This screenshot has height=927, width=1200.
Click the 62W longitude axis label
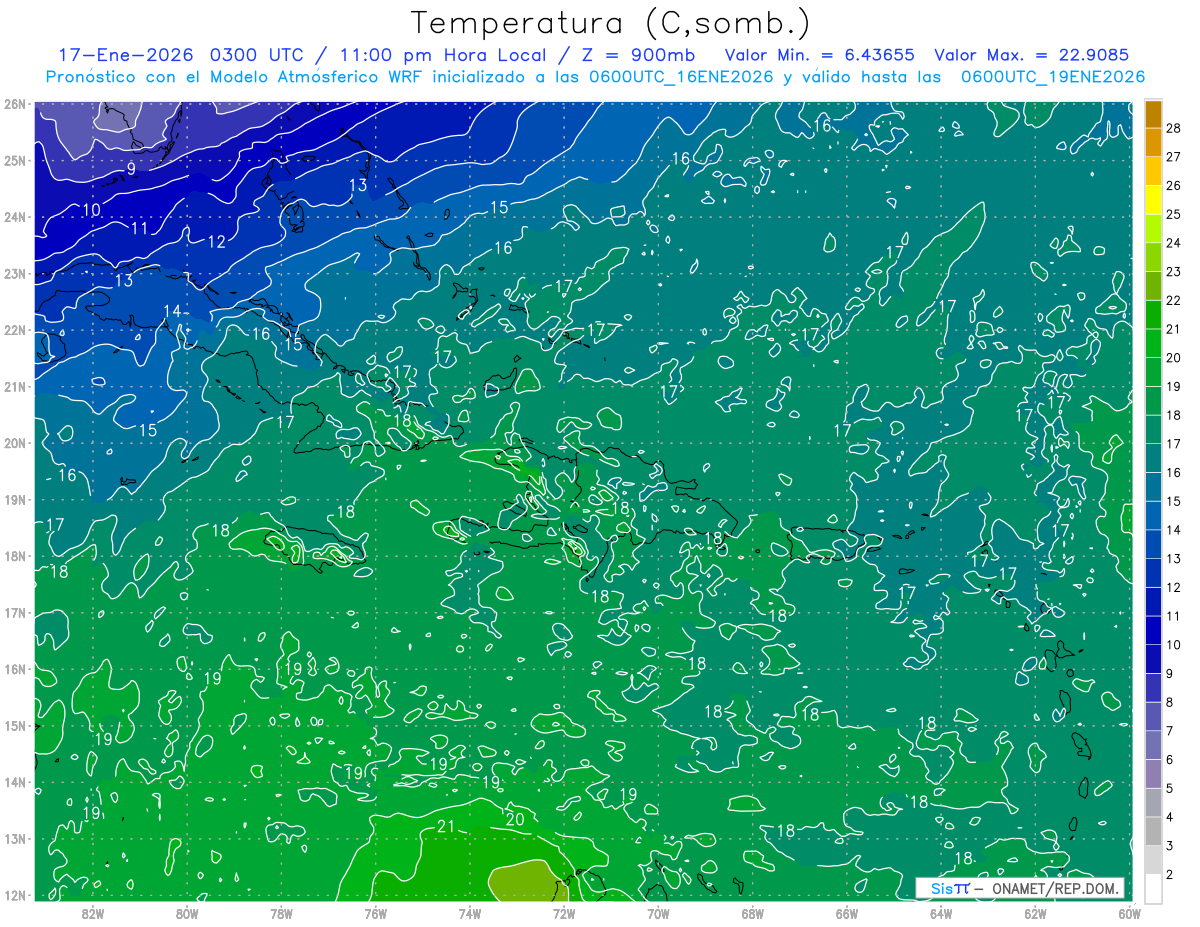point(1035,913)
